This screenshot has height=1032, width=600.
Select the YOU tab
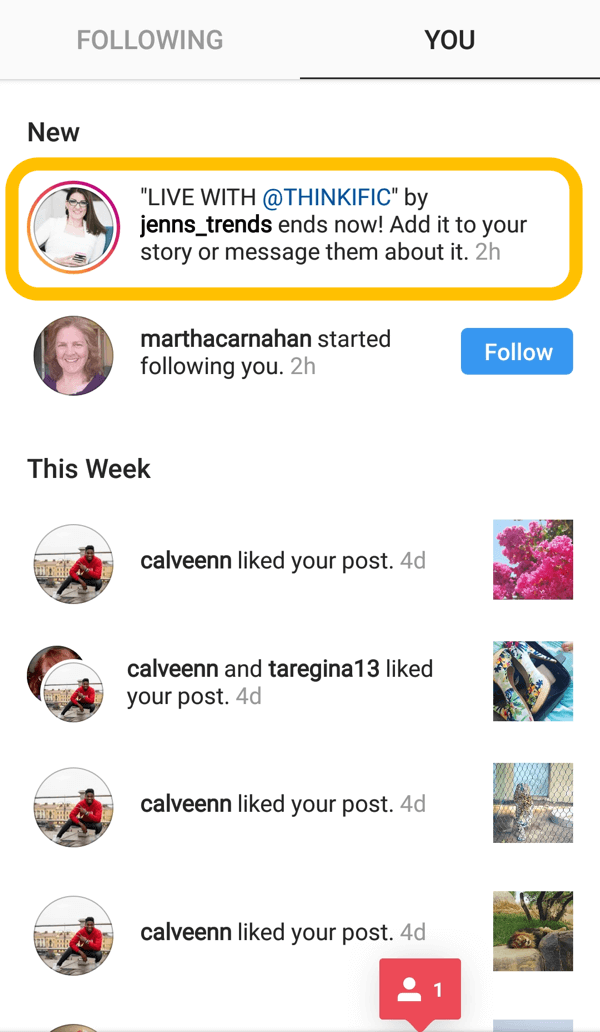(450, 40)
